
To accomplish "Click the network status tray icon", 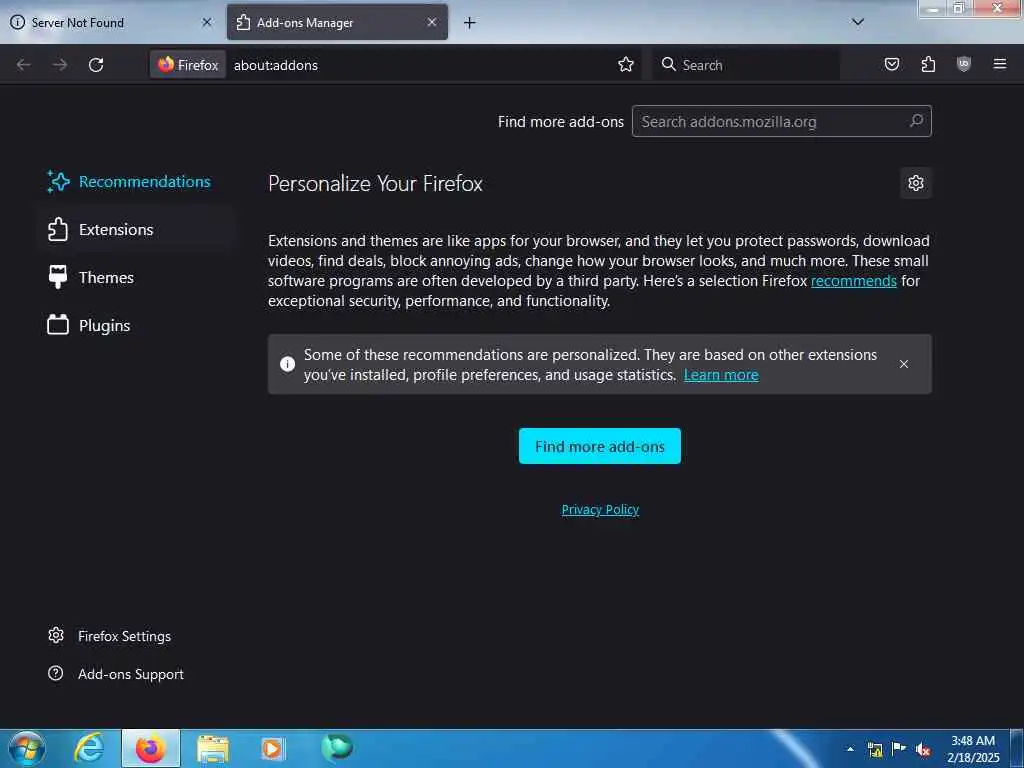I will (x=875, y=749).
